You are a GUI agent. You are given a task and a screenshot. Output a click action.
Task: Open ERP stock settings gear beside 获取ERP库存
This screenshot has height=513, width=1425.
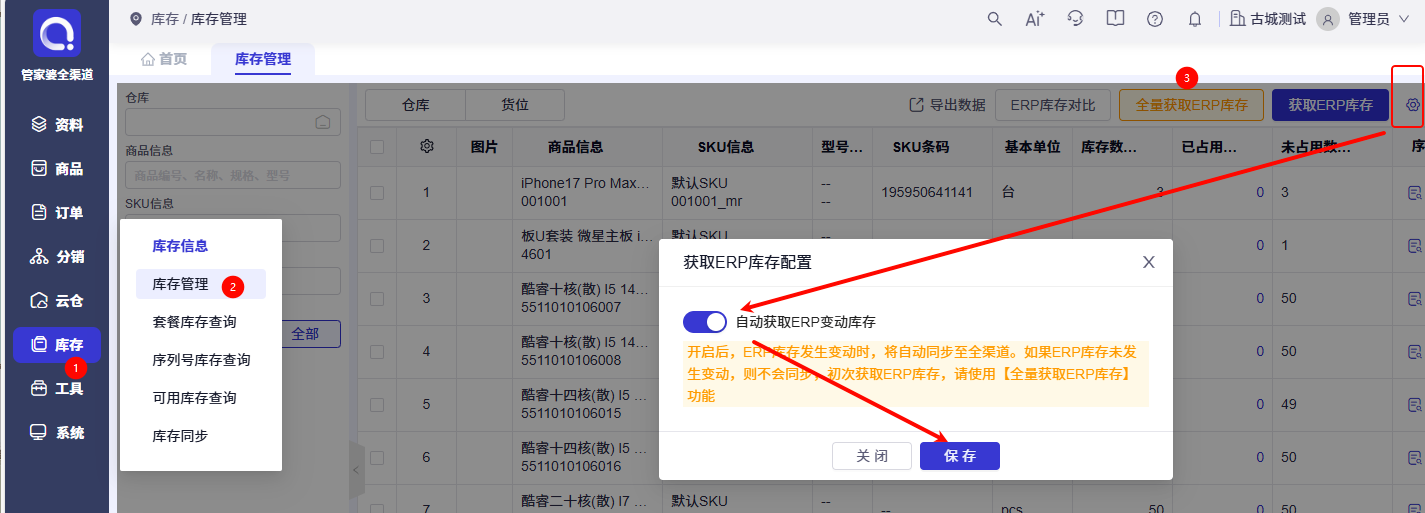click(1413, 105)
